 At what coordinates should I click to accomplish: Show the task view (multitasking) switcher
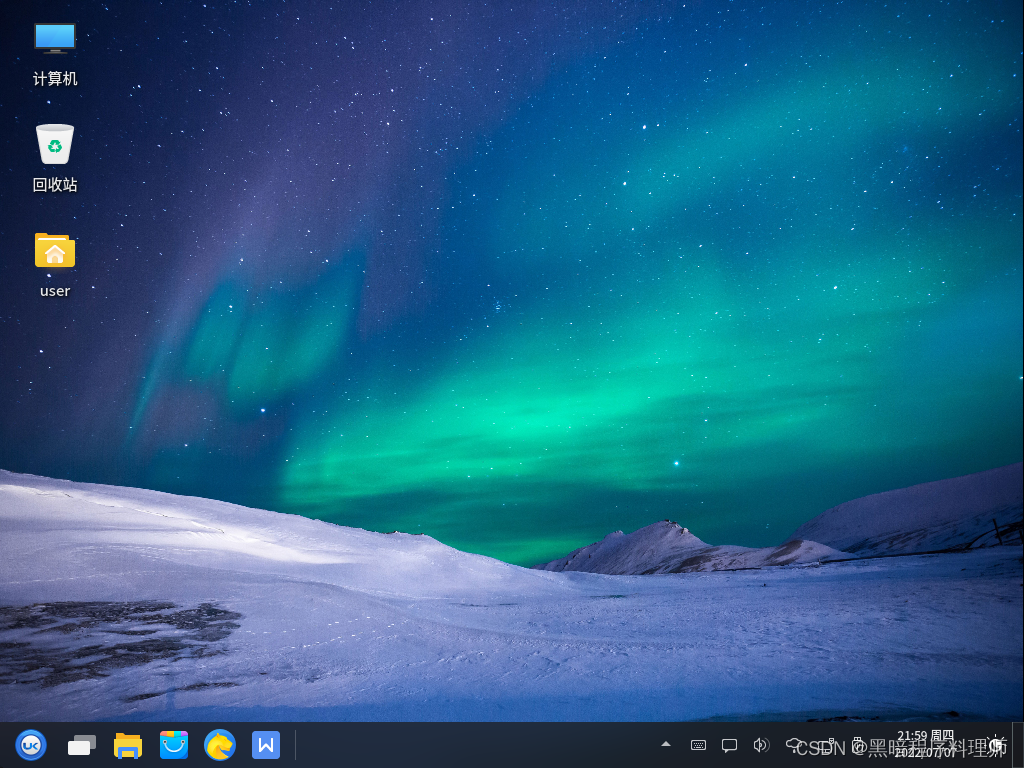[x=82, y=745]
